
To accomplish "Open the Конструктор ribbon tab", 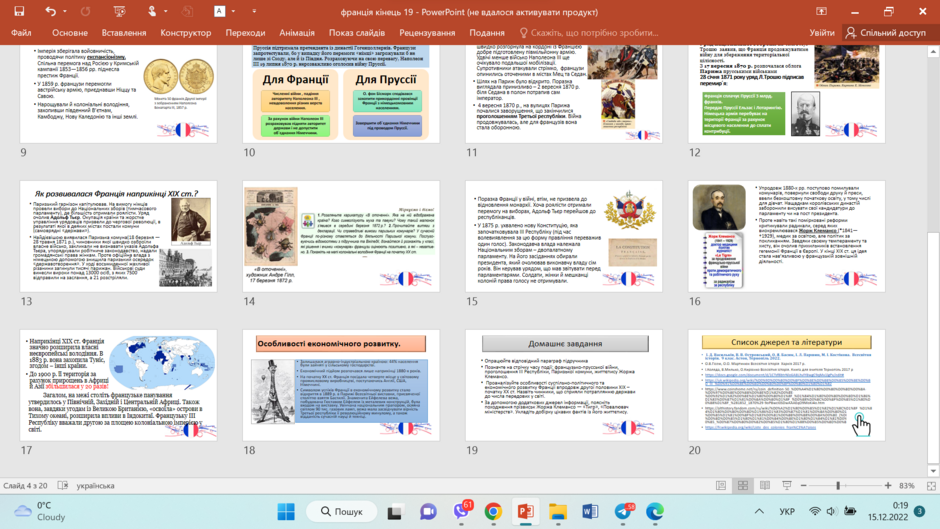I will 185,33.
